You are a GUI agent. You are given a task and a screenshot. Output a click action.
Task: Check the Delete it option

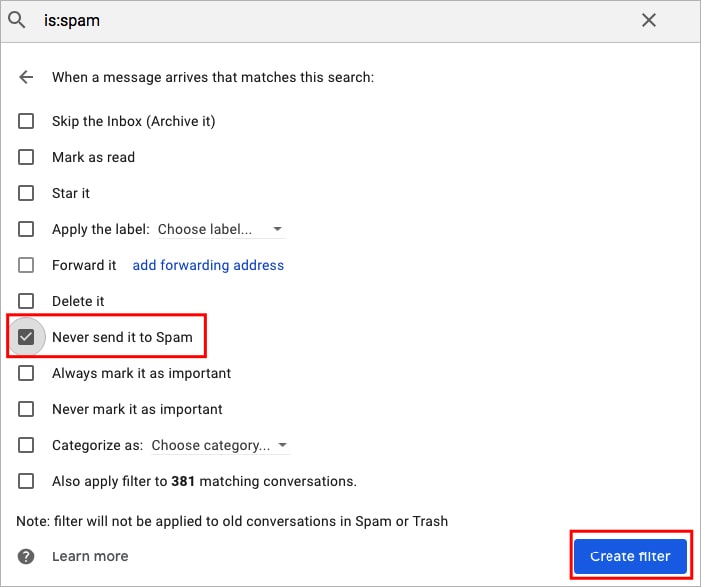(26, 301)
